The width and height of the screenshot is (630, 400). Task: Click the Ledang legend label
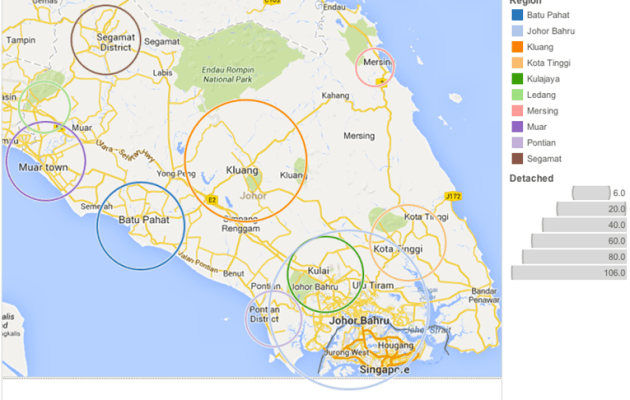[x=541, y=95]
